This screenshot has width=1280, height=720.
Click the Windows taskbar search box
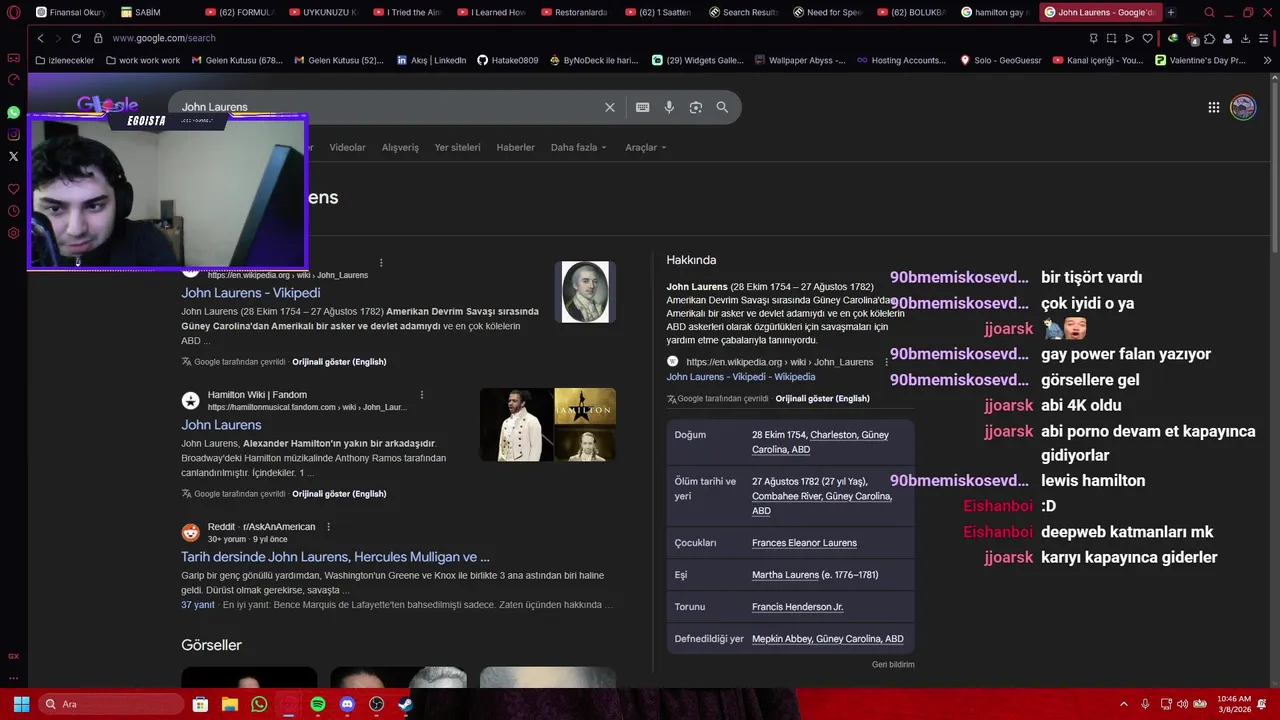point(111,704)
